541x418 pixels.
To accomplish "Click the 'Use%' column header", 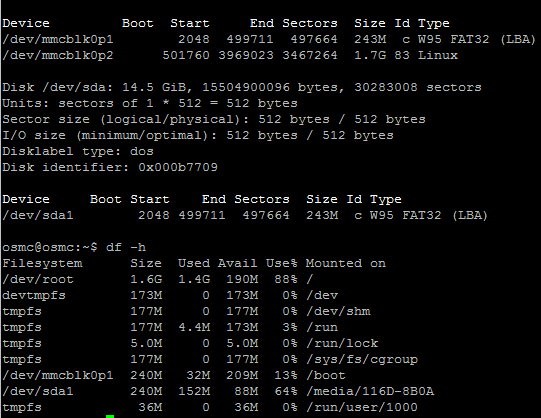I will [282, 263].
